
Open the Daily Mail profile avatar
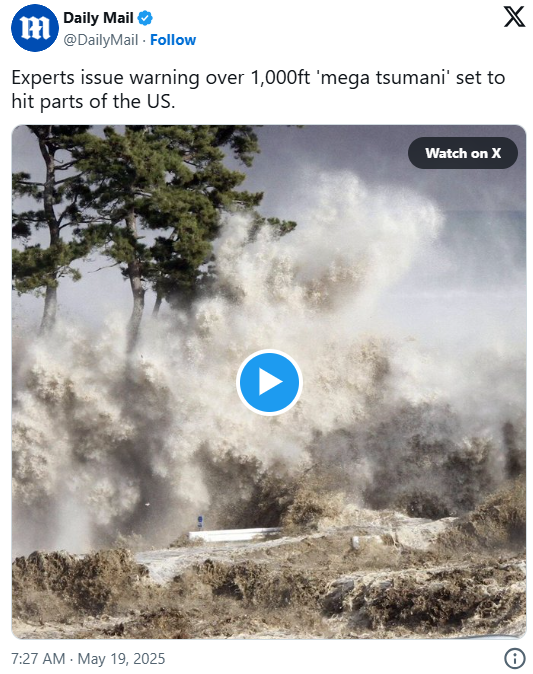(x=34, y=28)
